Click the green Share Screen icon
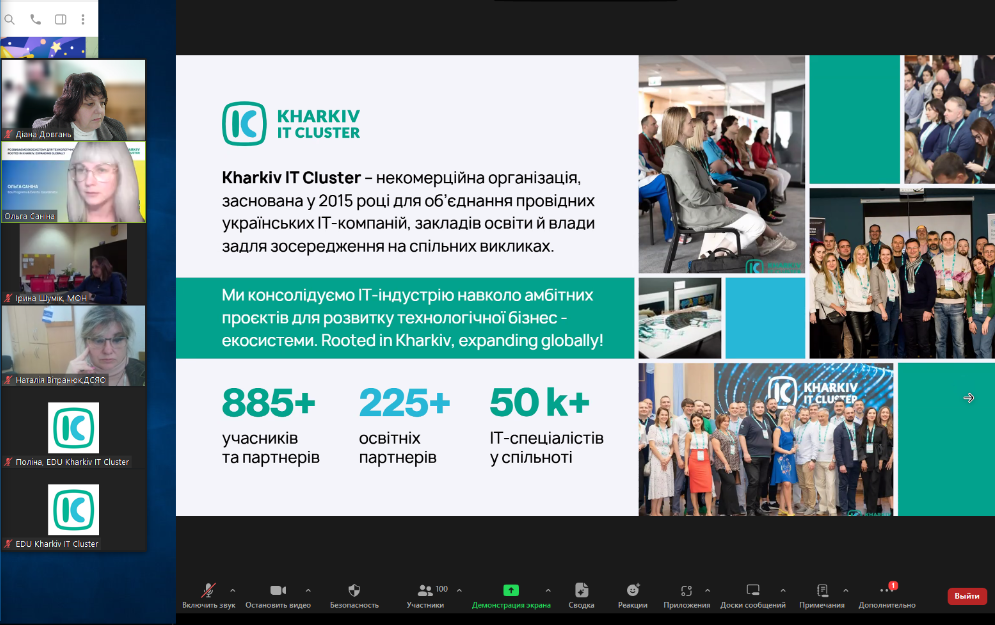This screenshot has width=995, height=625. 511,591
